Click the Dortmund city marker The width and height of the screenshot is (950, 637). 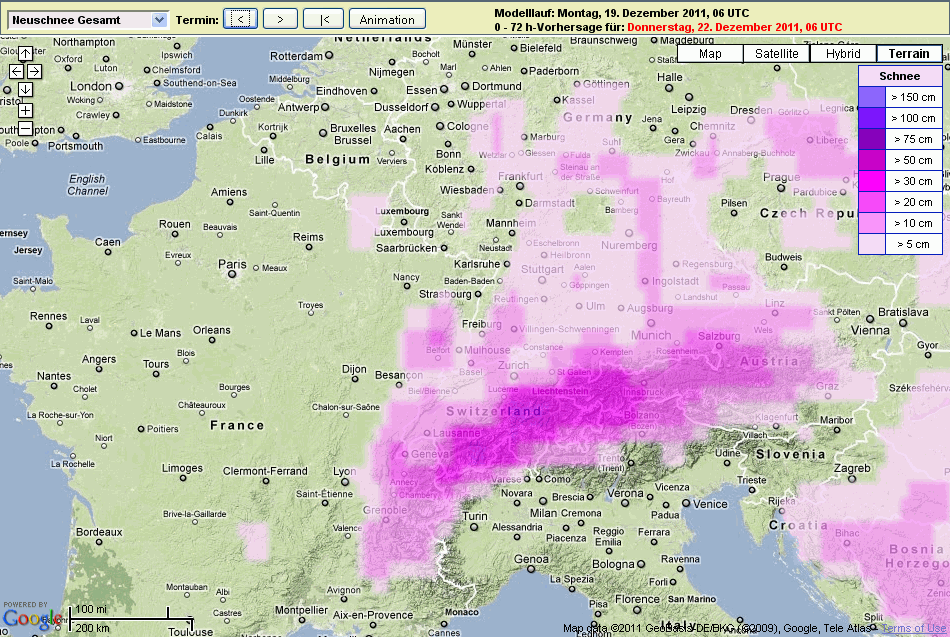465,86
